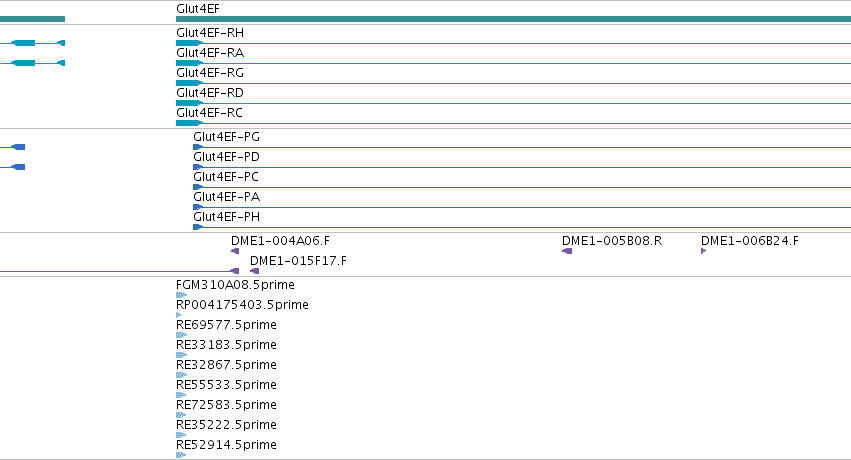
Task: Select the Glut4EF-PC CDS start glyph
Action: [x=198, y=187]
